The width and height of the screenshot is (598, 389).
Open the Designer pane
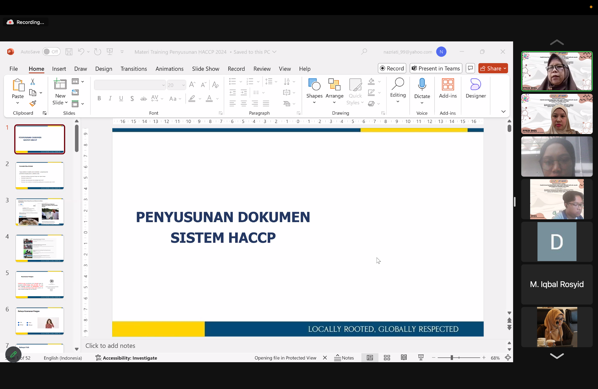[x=475, y=88]
